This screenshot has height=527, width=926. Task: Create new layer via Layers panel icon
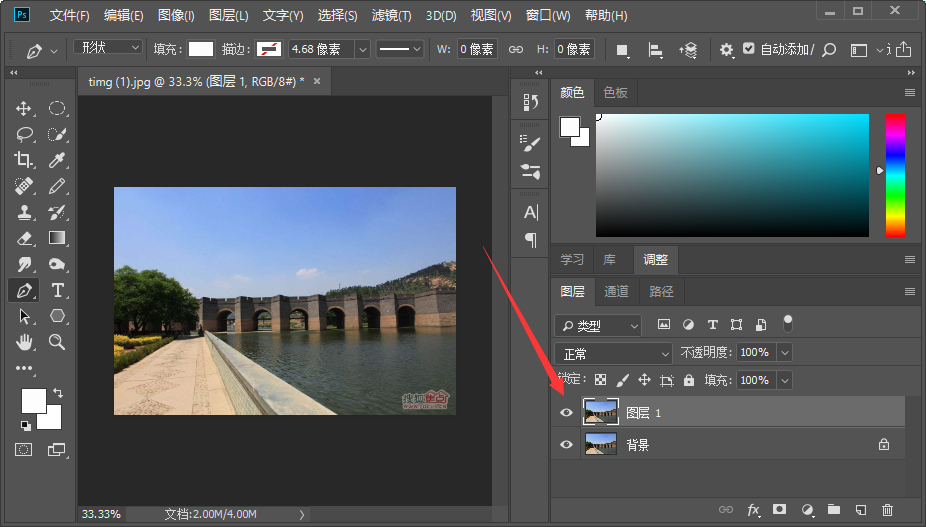(x=860, y=510)
